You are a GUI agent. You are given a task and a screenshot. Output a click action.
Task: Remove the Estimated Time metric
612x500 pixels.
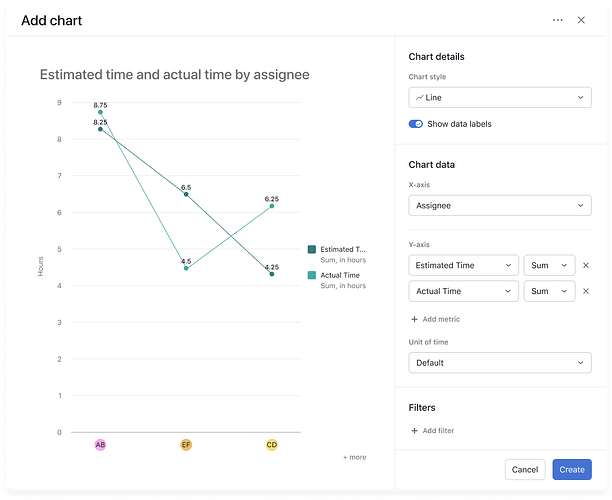[586, 265]
